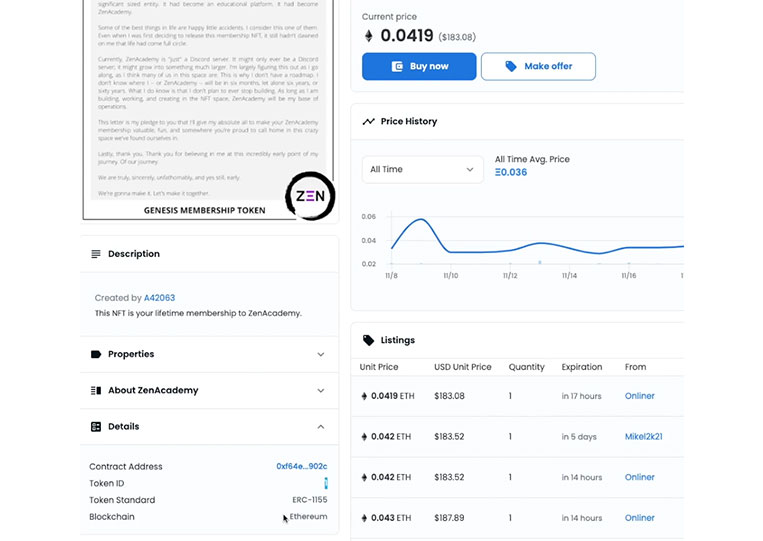This screenshot has height=541, width=763.
Task: Expand the Properties section
Action: (x=209, y=354)
